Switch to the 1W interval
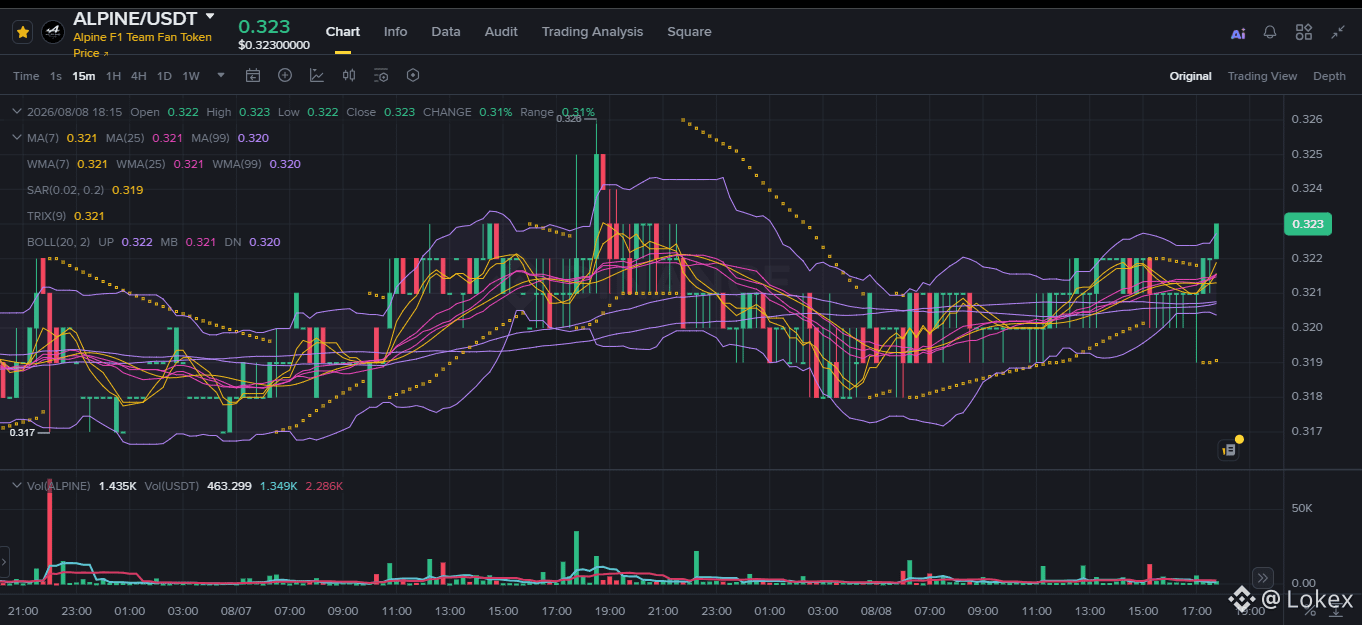This screenshot has width=1362, height=625. [191, 76]
